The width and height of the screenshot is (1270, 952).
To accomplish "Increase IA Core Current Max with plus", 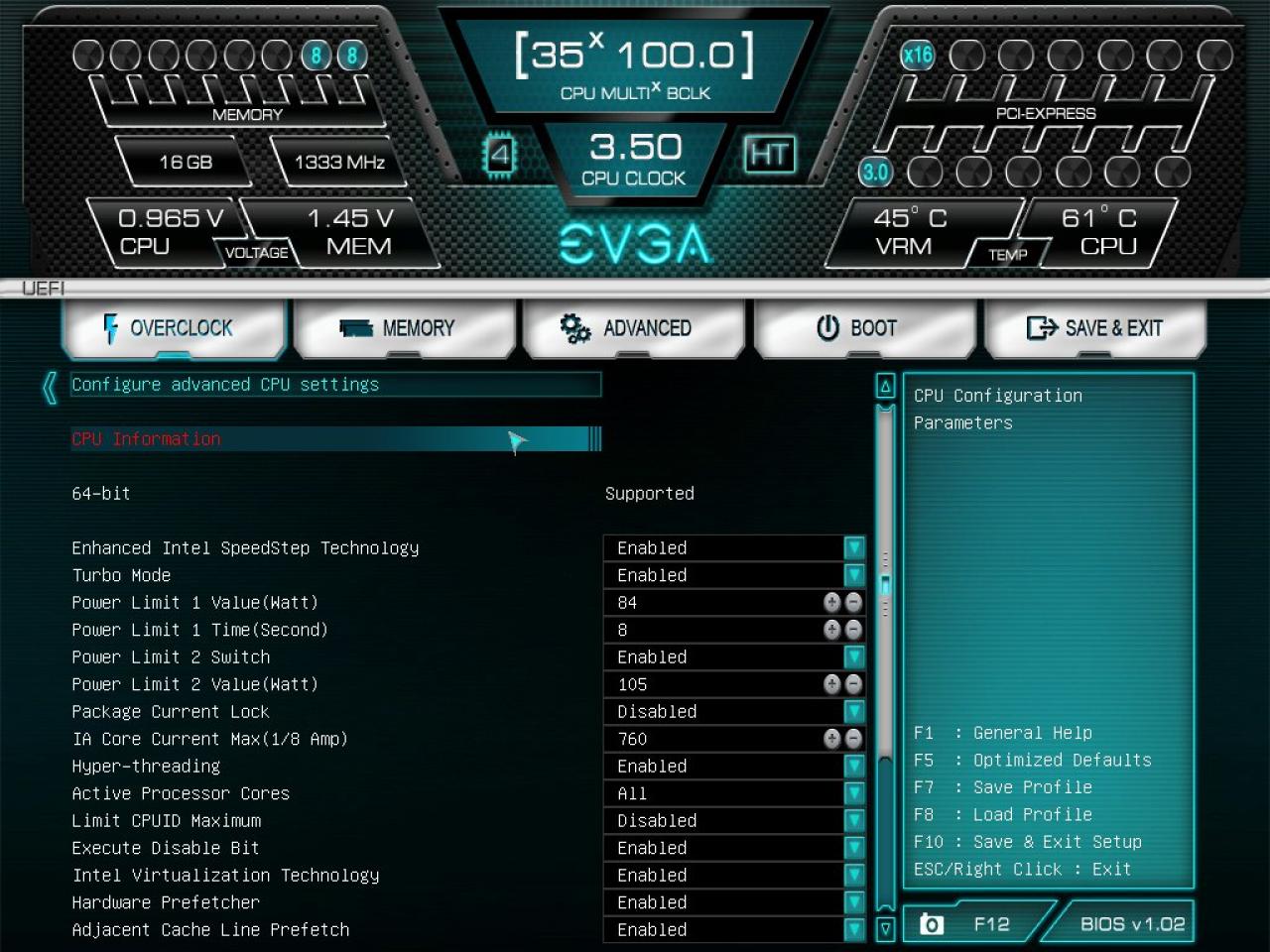I will pyautogui.click(x=832, y=739).
